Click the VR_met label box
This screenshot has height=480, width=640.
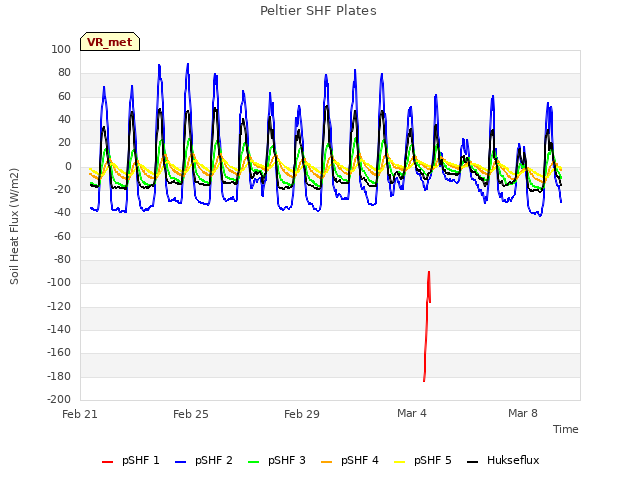tap(110, 42)
